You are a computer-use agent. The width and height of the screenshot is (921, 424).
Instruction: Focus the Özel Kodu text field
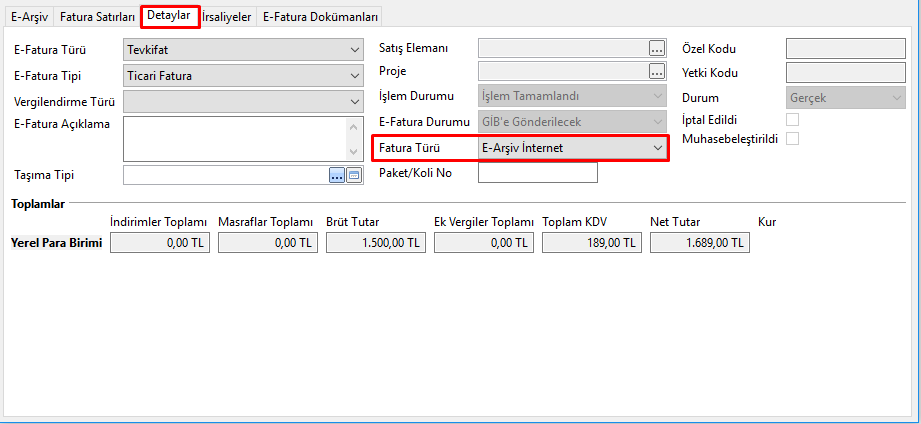click(845, 48)
